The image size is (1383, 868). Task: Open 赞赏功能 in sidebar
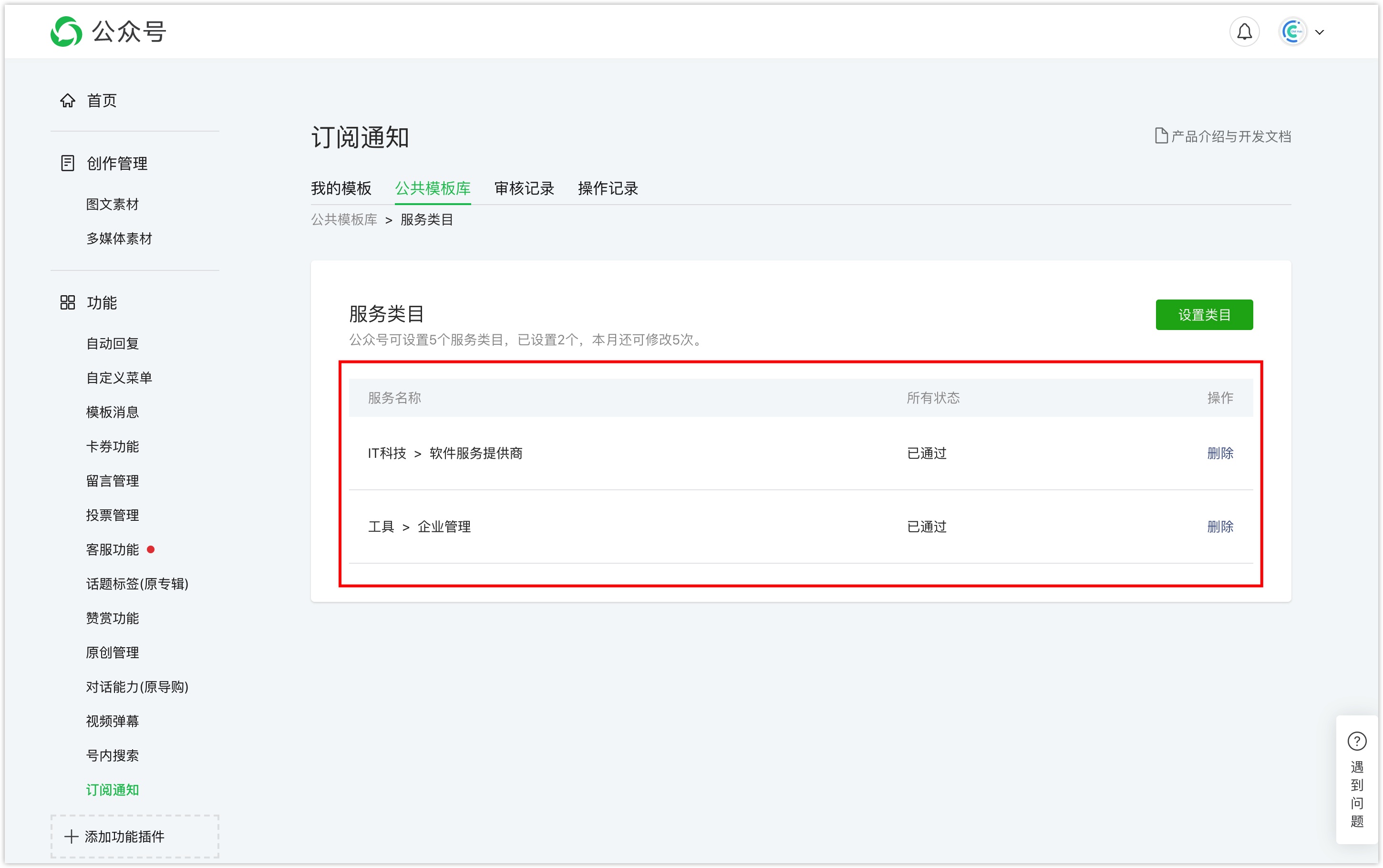click(x=113, y=618)
